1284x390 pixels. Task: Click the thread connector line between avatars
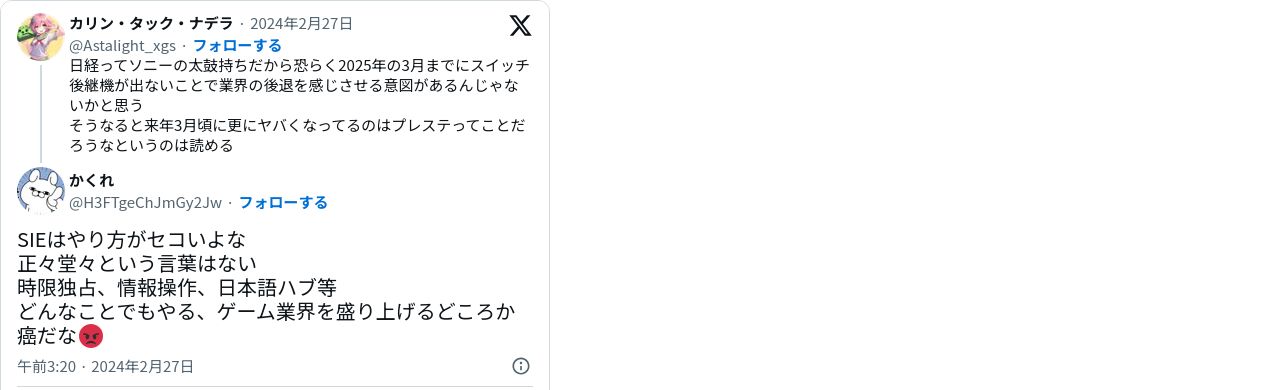[x=41, y=112]
